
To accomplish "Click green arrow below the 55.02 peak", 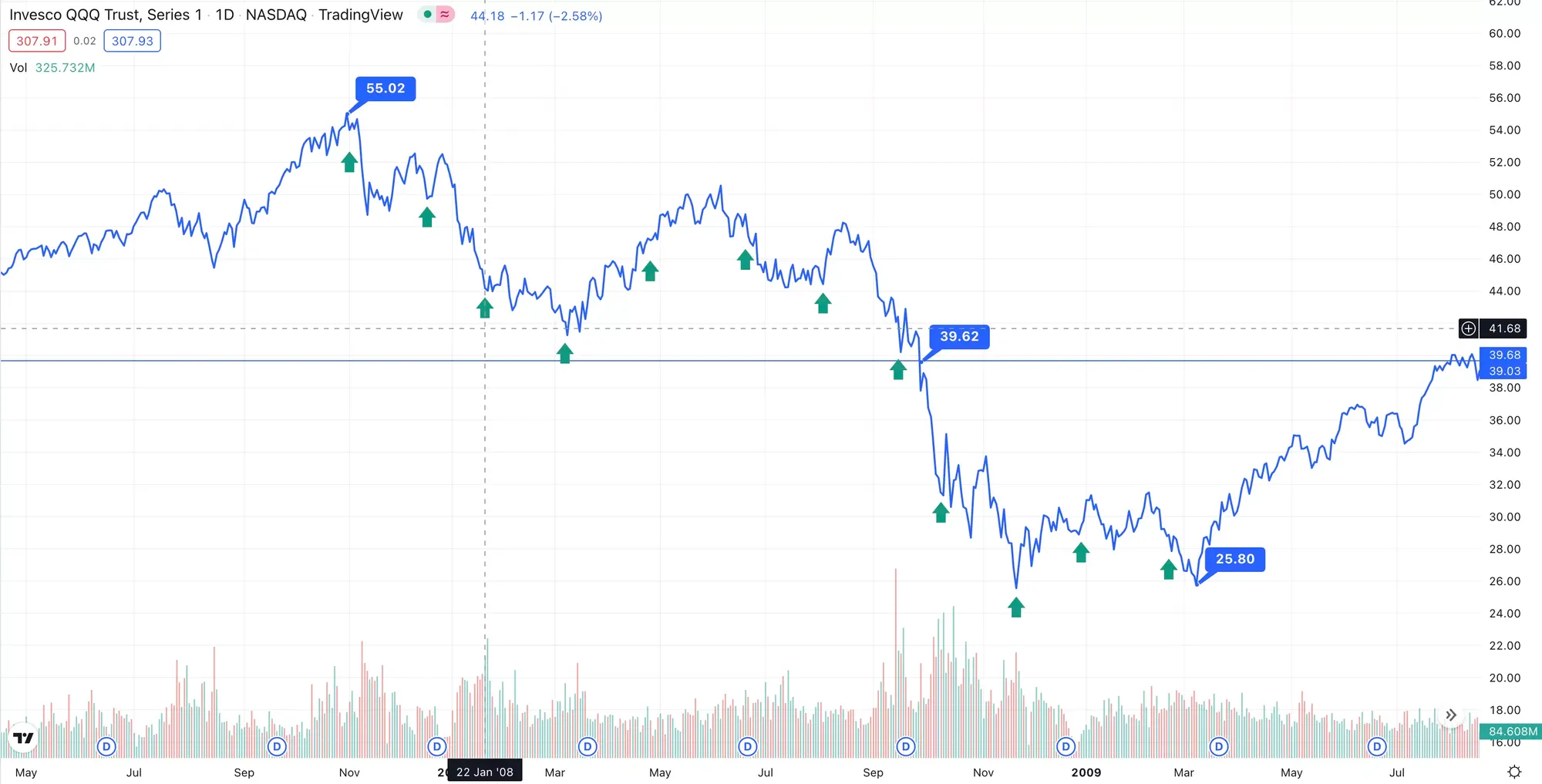I will [x=349, y=162].
